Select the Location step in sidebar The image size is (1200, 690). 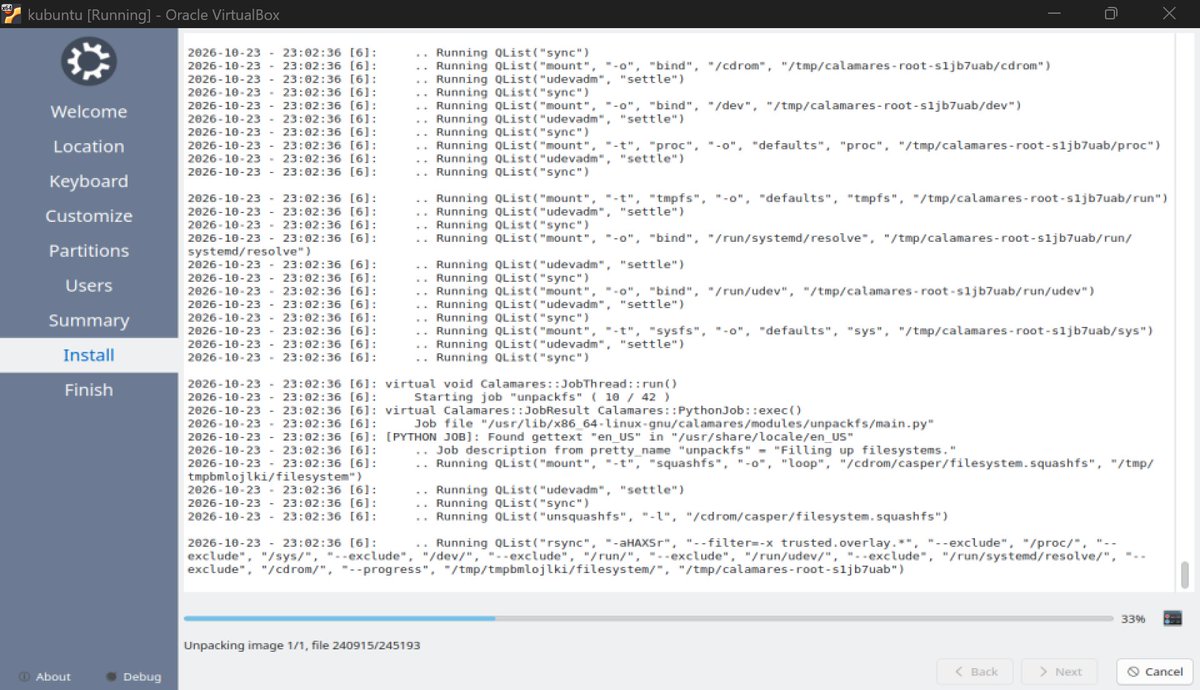pyautogui.click(x=89, y=147)
